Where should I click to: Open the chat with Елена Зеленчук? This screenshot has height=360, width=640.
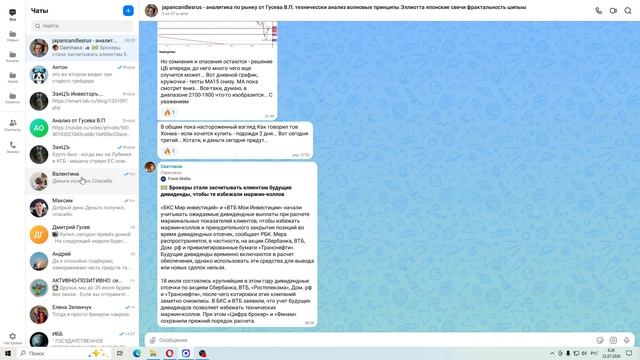tap(82, 314)
